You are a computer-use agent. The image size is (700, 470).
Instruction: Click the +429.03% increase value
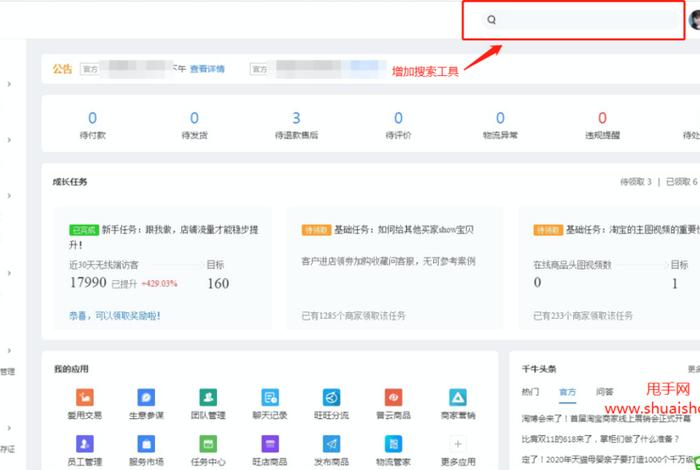pos(159,283)
